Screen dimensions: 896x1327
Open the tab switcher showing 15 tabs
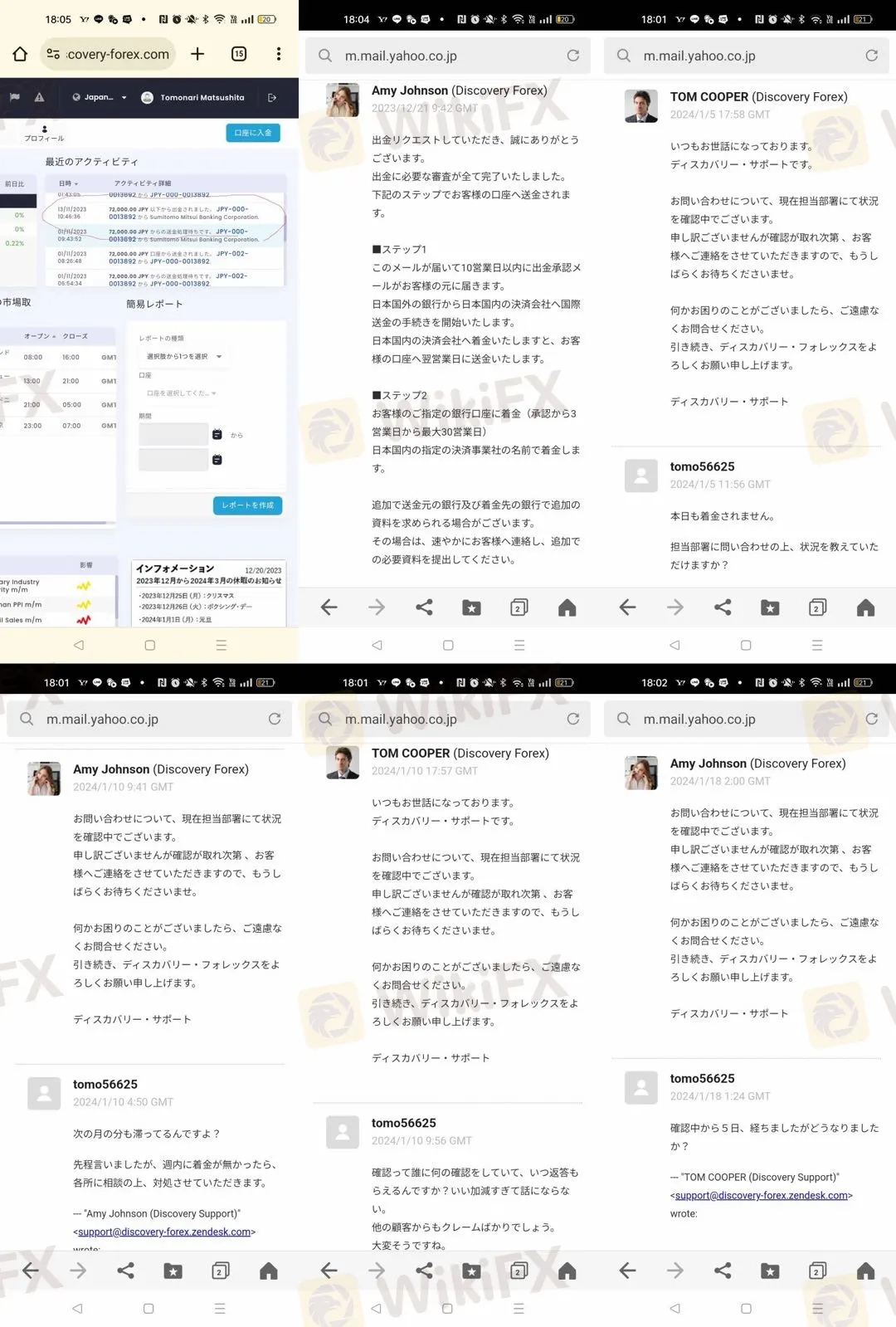239,54
